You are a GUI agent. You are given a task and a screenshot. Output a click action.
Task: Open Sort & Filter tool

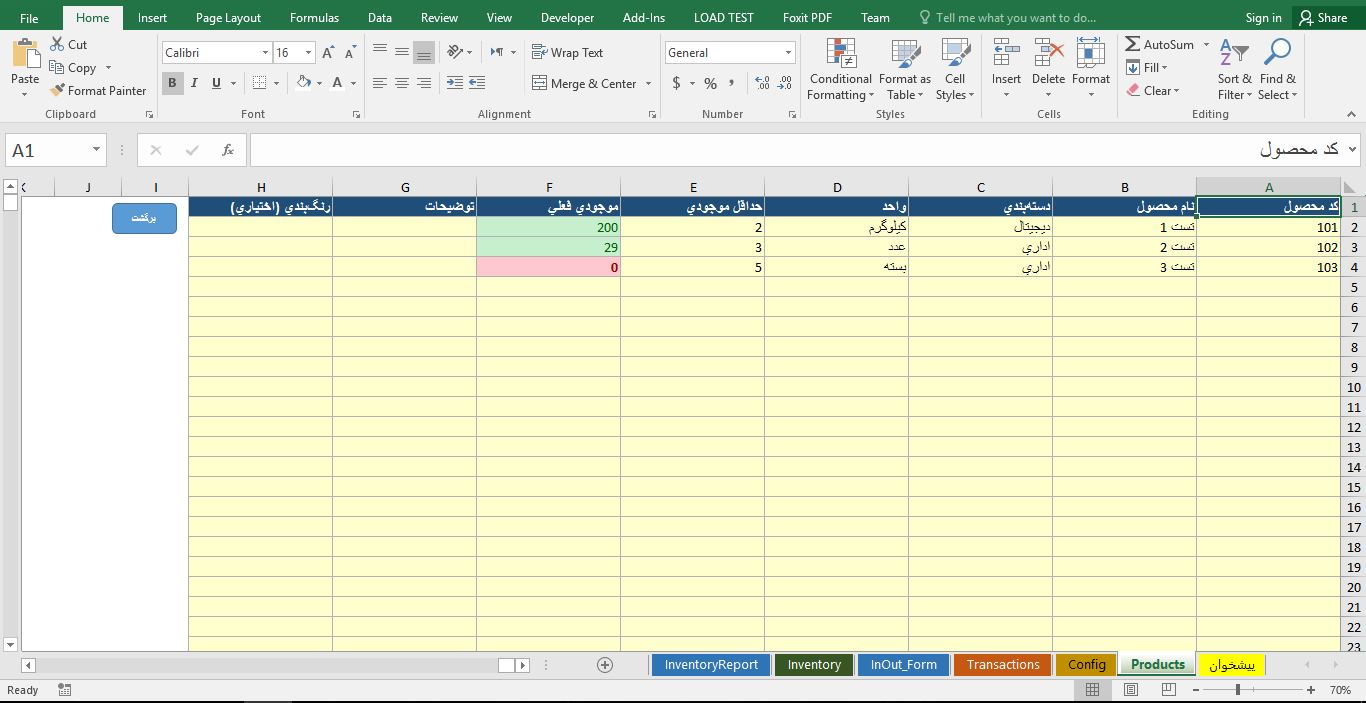[1234, 70]
